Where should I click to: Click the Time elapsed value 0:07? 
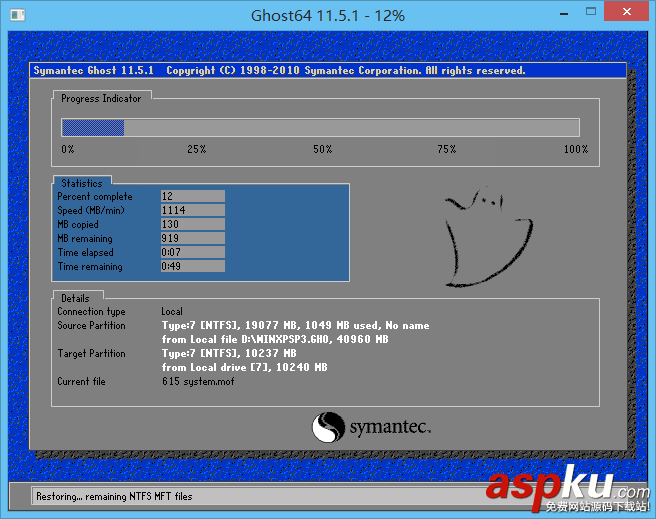click(193, 252)
